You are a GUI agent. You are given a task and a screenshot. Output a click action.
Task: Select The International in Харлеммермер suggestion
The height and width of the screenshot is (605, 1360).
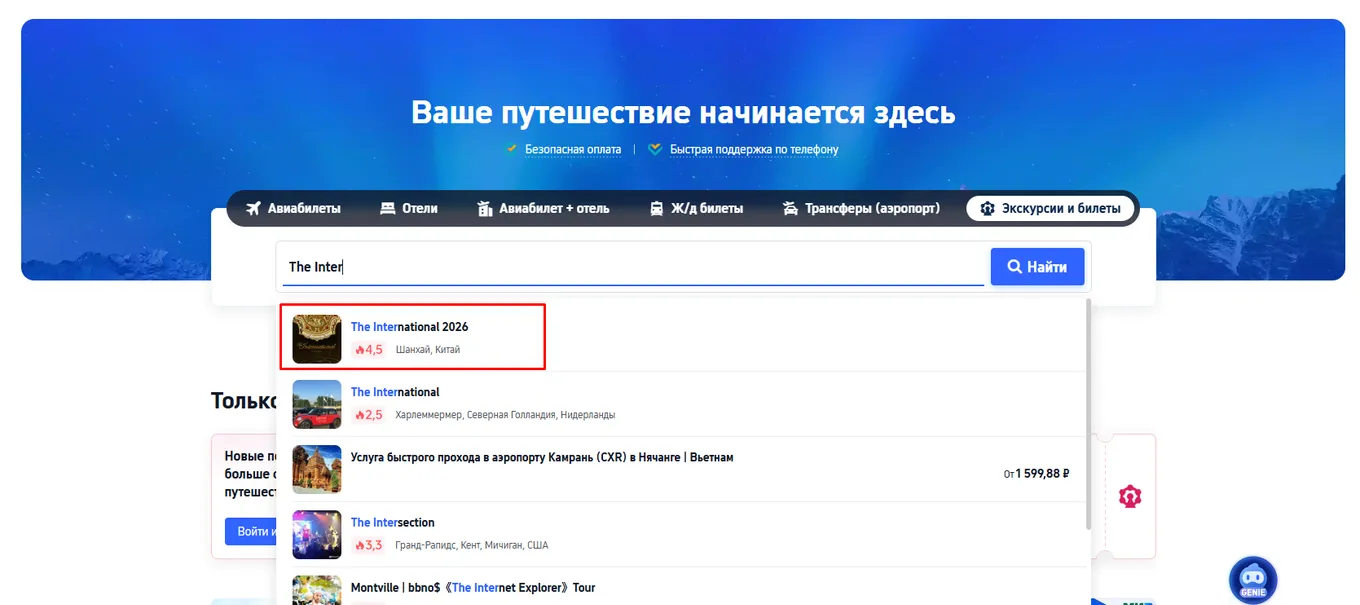click(x=682, y=403)
